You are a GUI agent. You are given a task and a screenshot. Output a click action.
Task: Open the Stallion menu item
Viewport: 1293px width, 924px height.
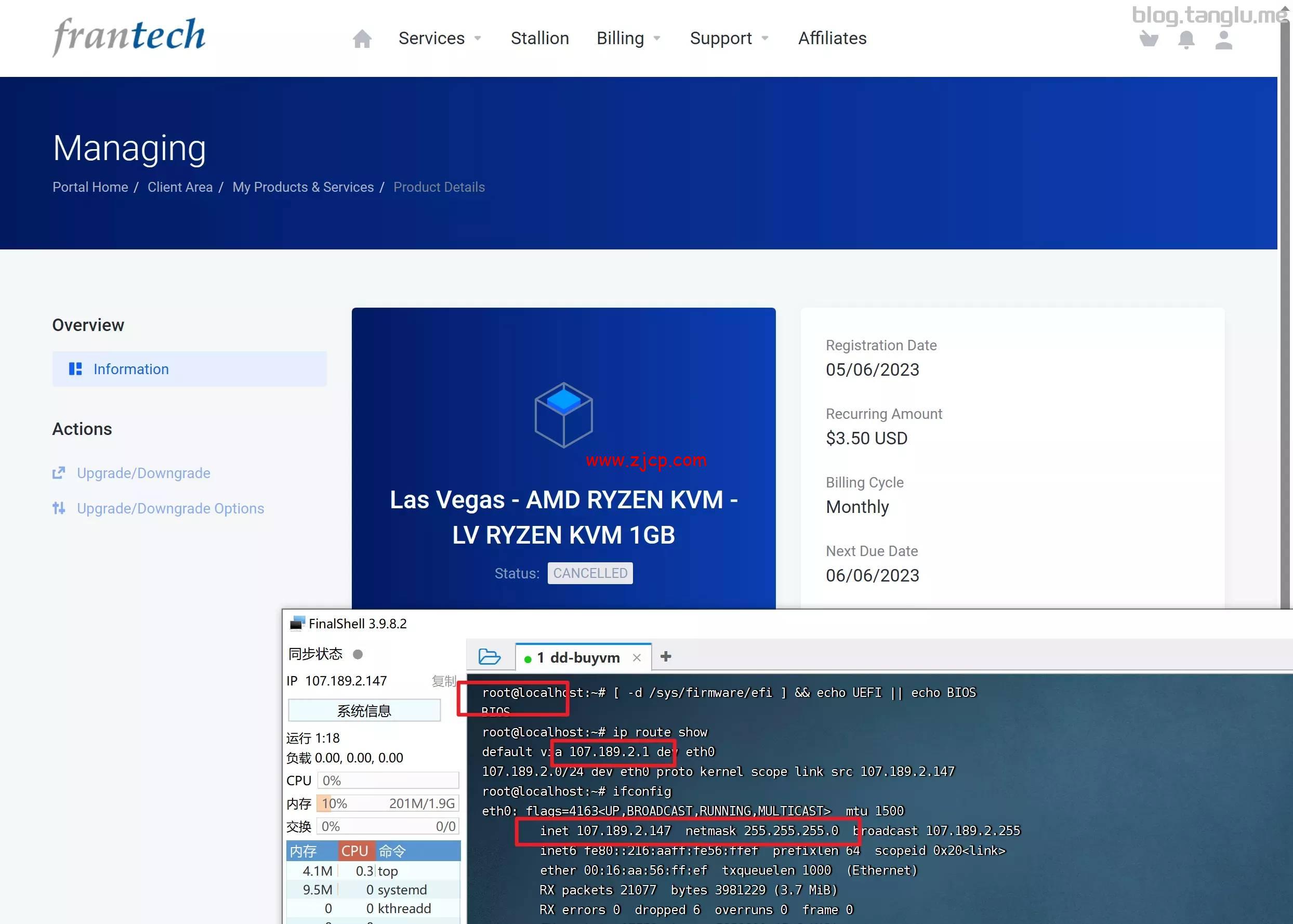point(539,38)
